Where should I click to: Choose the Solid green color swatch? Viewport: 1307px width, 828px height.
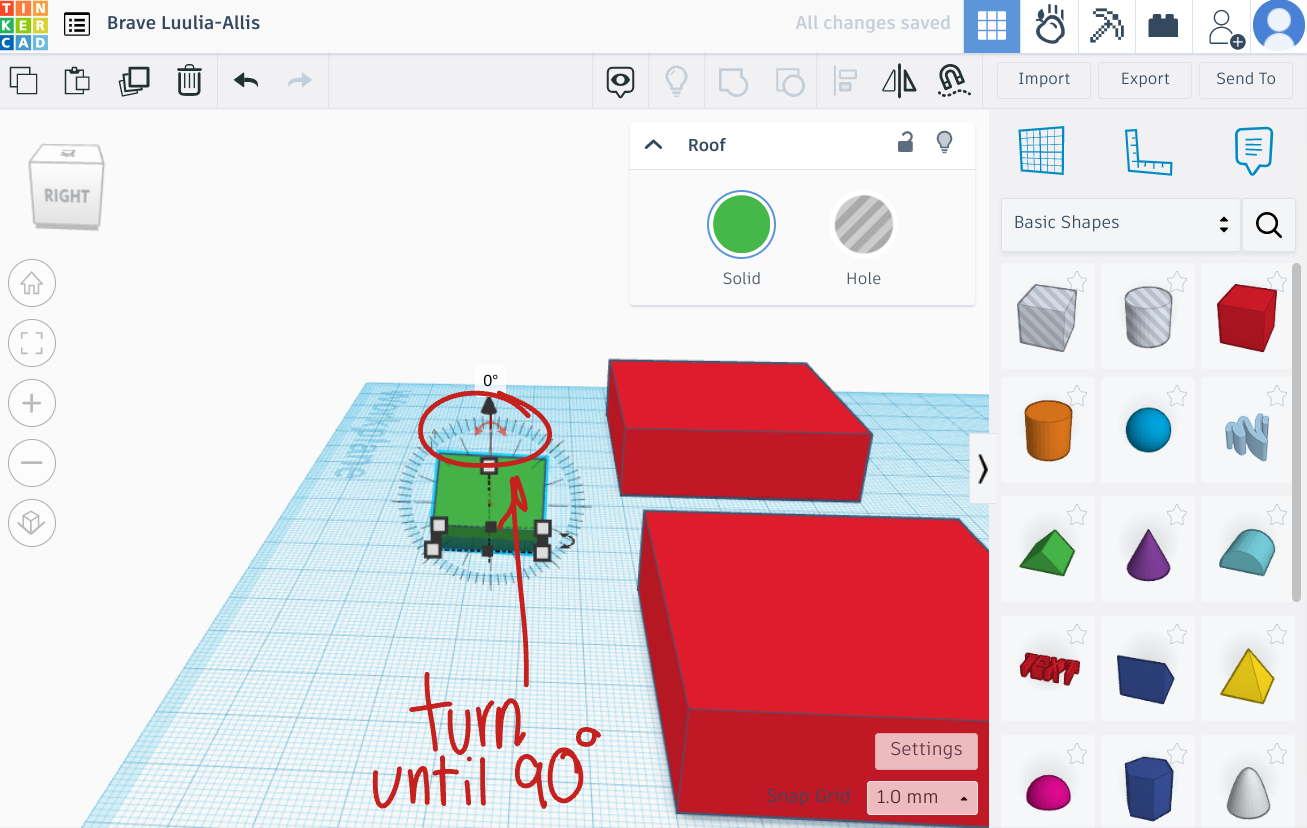click(741, 224)
